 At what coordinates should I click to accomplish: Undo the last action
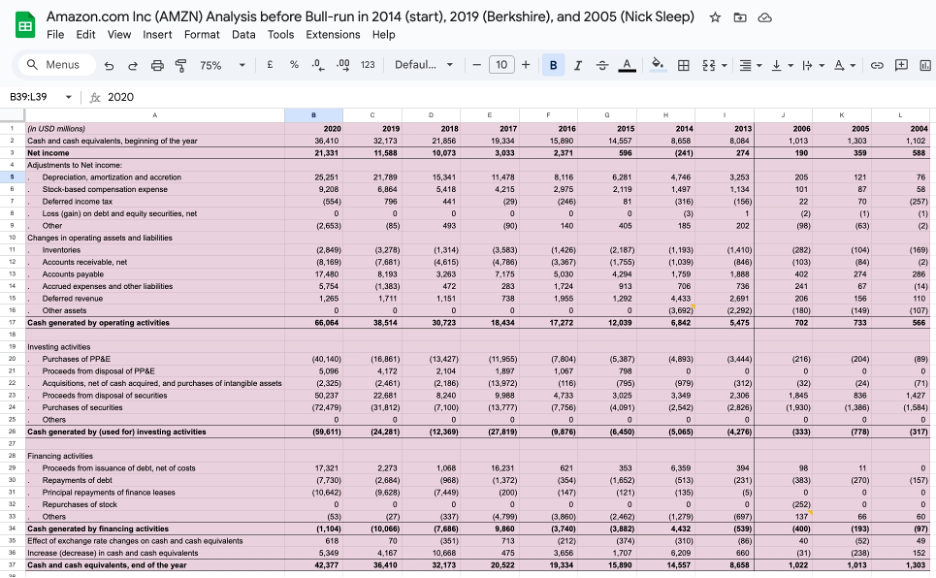coord(109,65)
